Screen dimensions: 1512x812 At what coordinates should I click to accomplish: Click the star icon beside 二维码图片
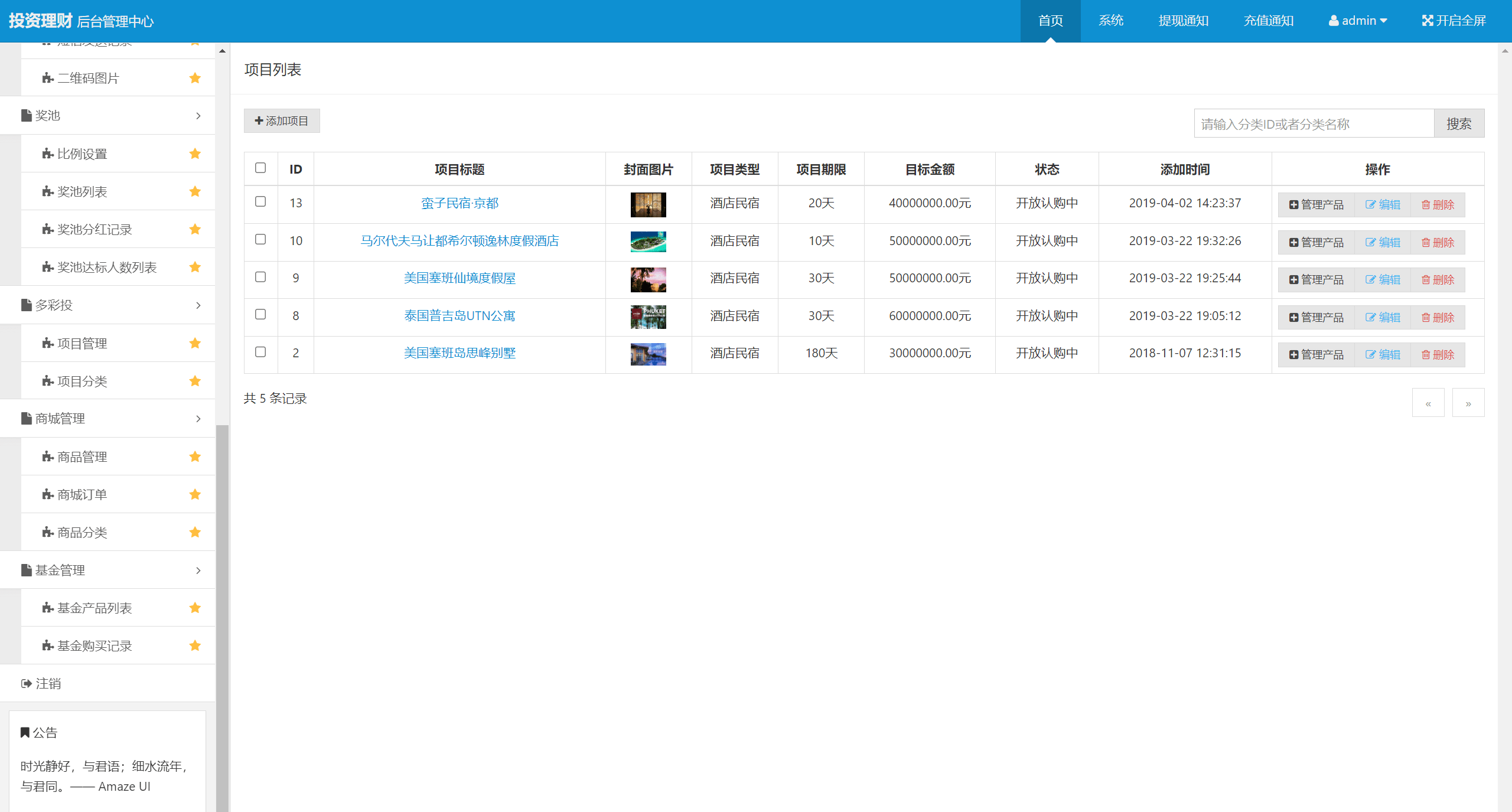(195, 78)
